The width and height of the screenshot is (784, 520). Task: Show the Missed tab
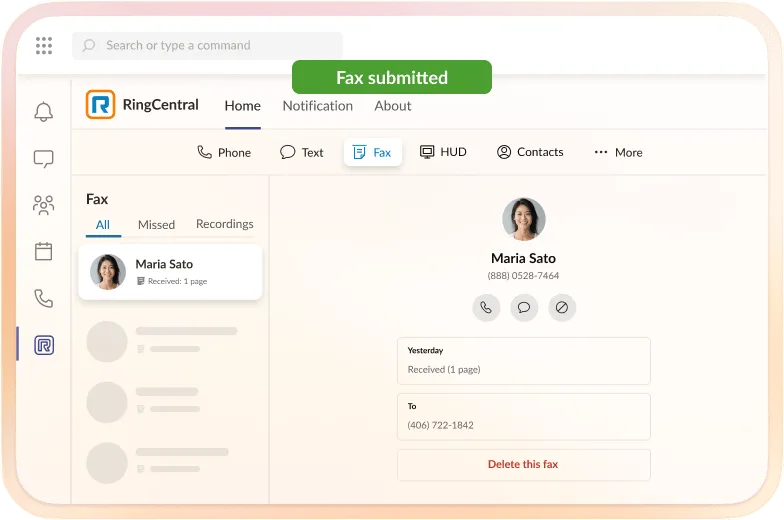156,225
